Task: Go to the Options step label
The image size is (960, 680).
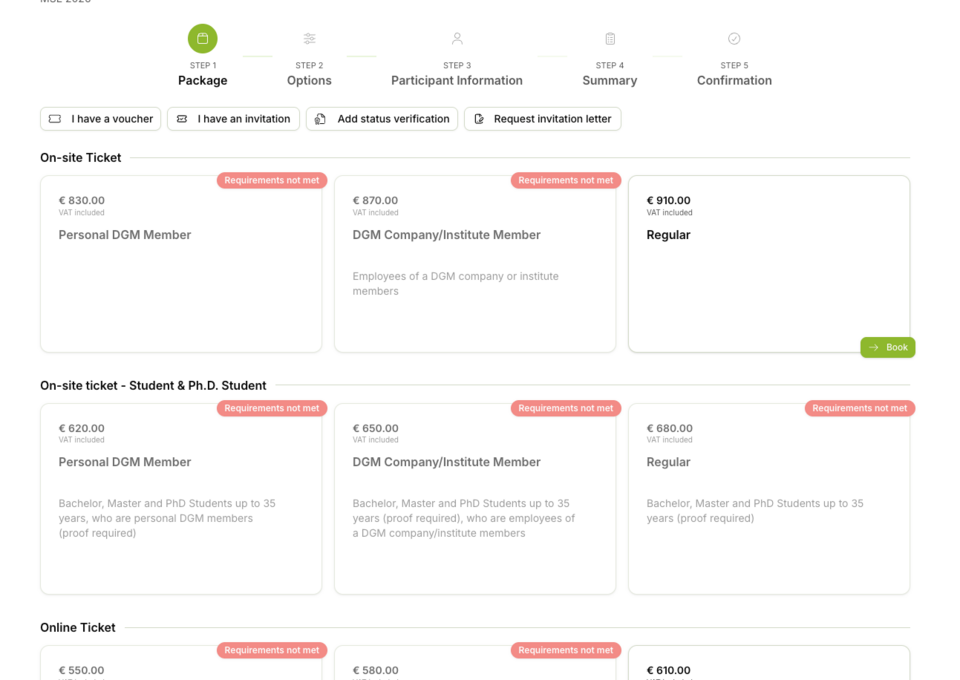Action: click(x=309, y=80)
